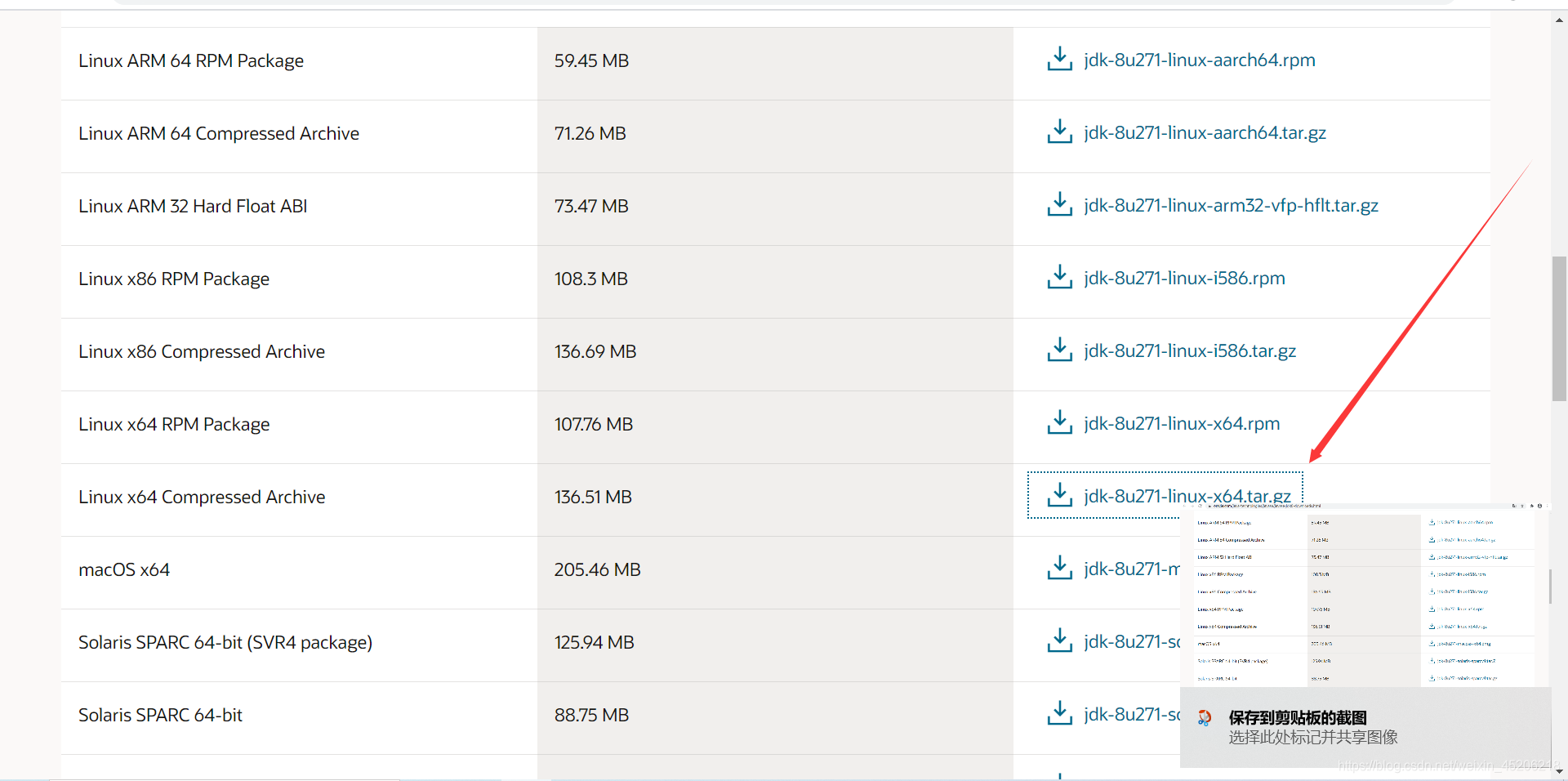Image resolution: width=1568 pixels, height=781 pixels.
Task: Click download icon for linux-x64.rpm
Action: [x=1059, y=422]
